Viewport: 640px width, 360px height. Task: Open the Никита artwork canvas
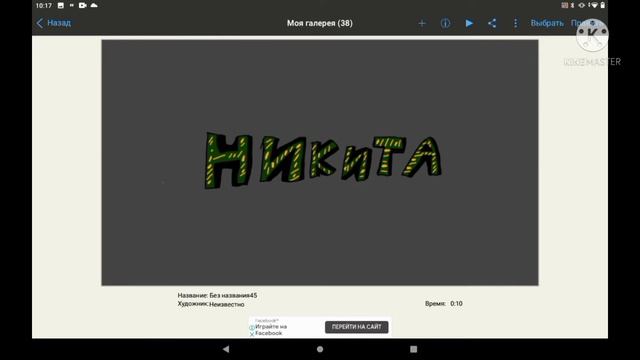pyautogui.click(x=320, y=162)
